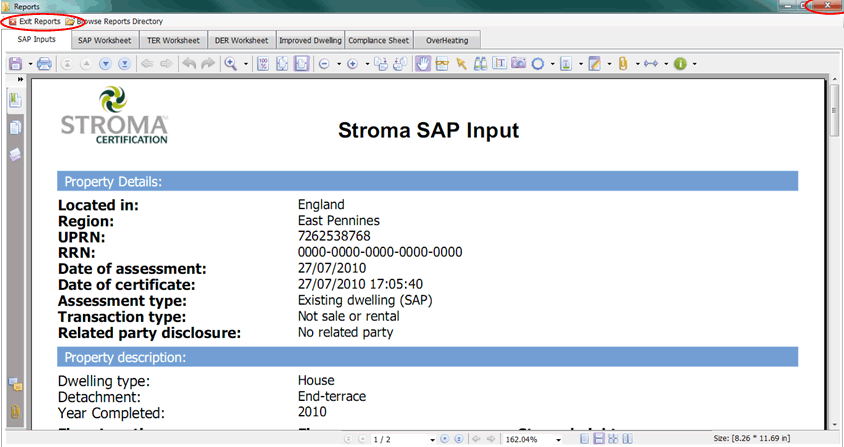
Task: Click the green info icon
Action: tap(680, 64)
